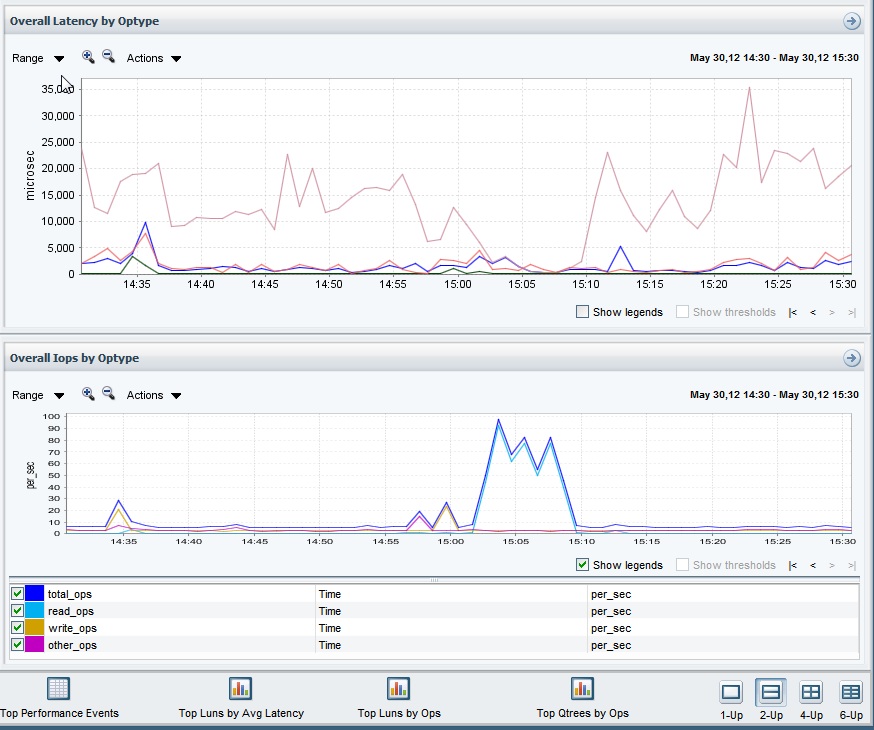This screenshot has height=730, width=874.
Task: Zoom in on the Overall Latency chart
Action: pyautogui.click(x=88, y=56)
